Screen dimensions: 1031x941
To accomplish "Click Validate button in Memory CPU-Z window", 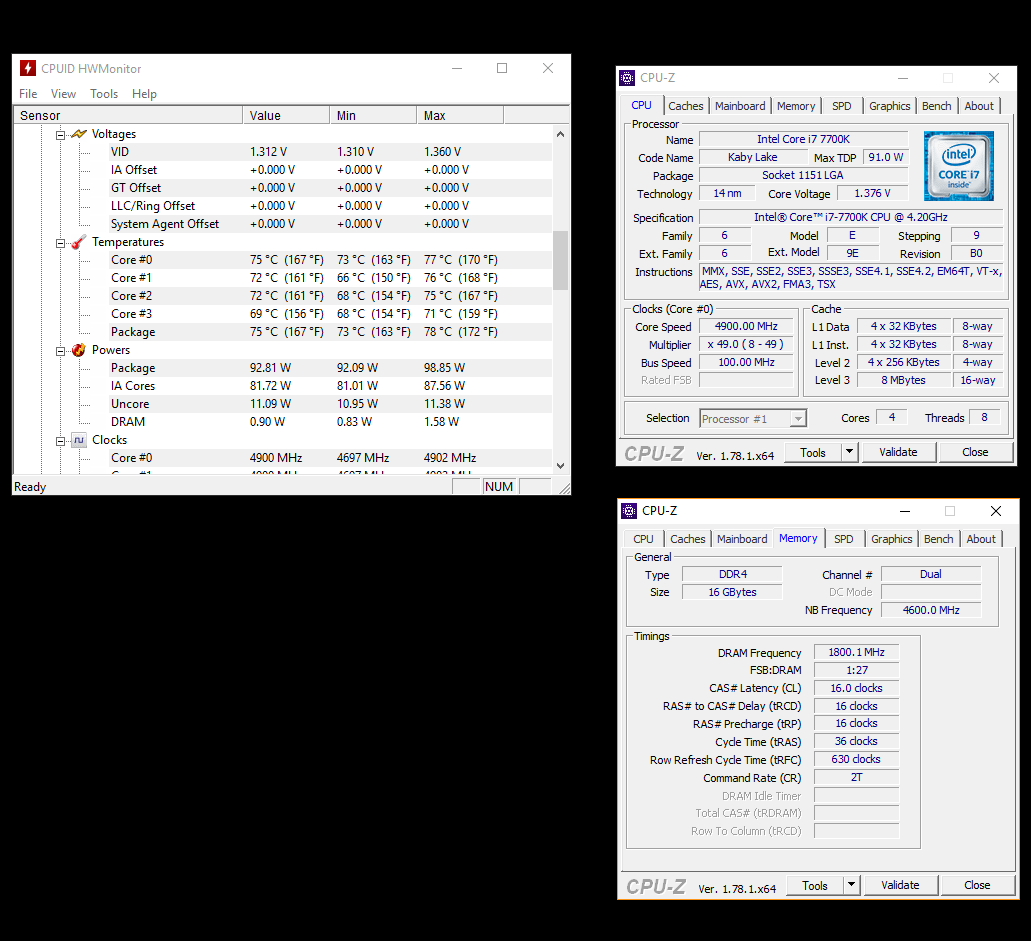I will (x=900, y=886).
